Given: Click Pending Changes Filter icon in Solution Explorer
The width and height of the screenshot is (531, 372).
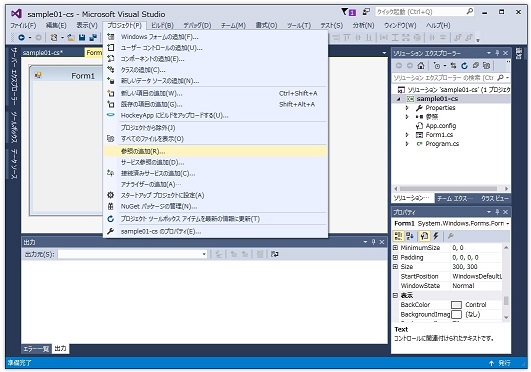Looking at the screenshot, I should point(437,65).
